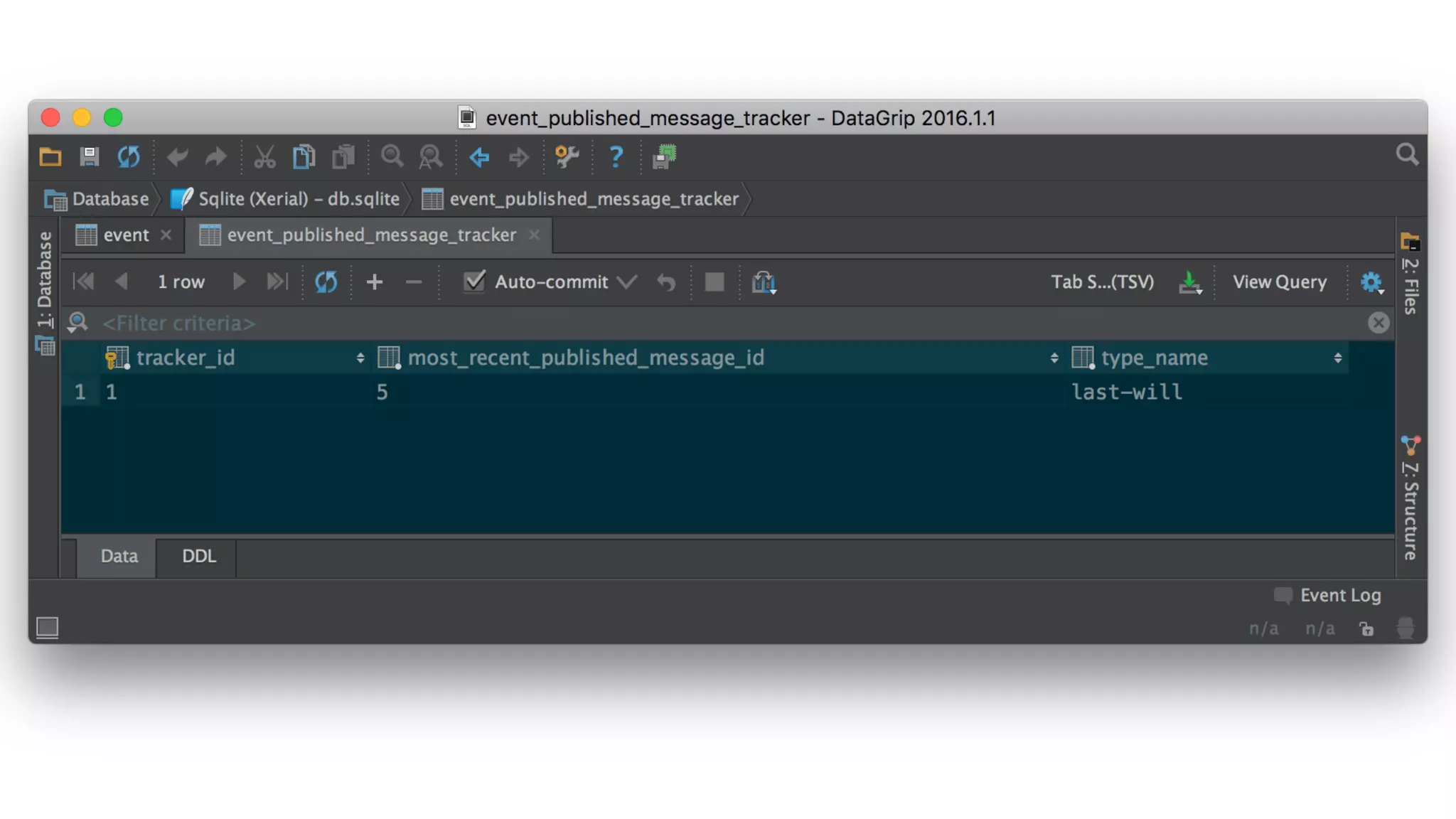Sort by tracker_id column arrows
This screenshot has height=819, width=1456.
pos(360,358)
